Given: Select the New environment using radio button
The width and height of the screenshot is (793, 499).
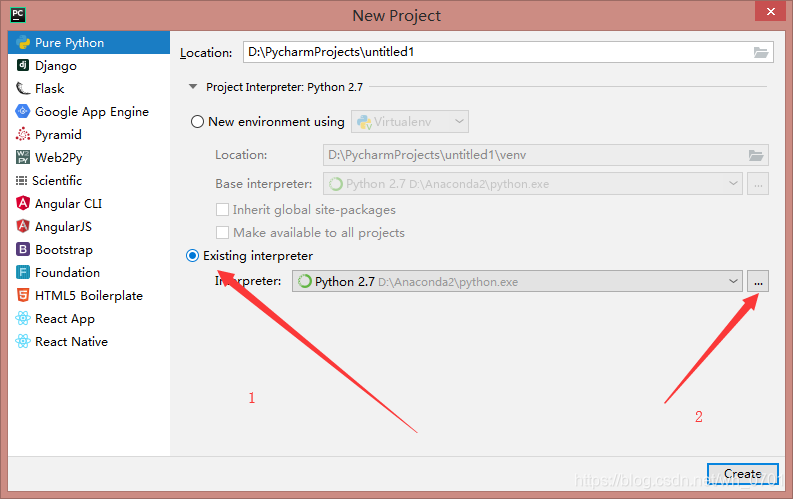Looking at the screenshot, I should [x=197, y=122].
